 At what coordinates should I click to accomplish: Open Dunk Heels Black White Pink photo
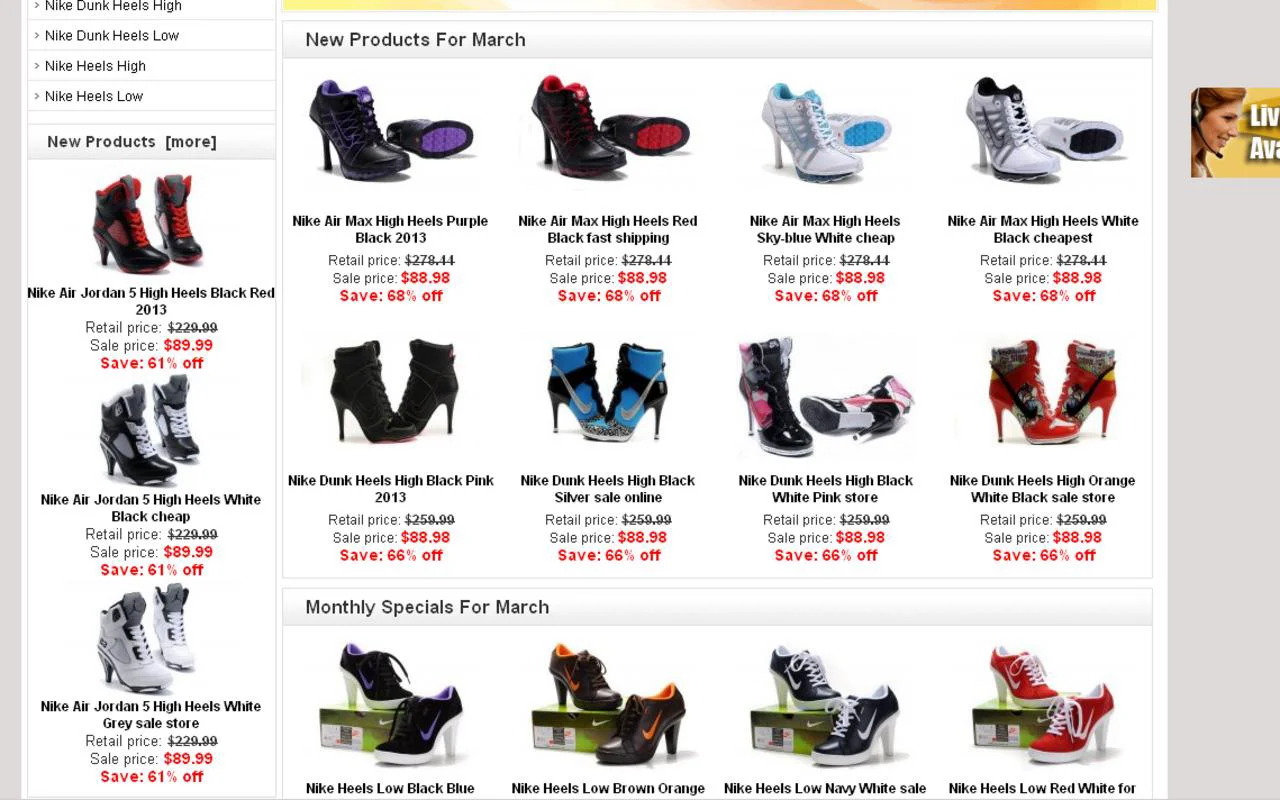[x=826, y=391]
